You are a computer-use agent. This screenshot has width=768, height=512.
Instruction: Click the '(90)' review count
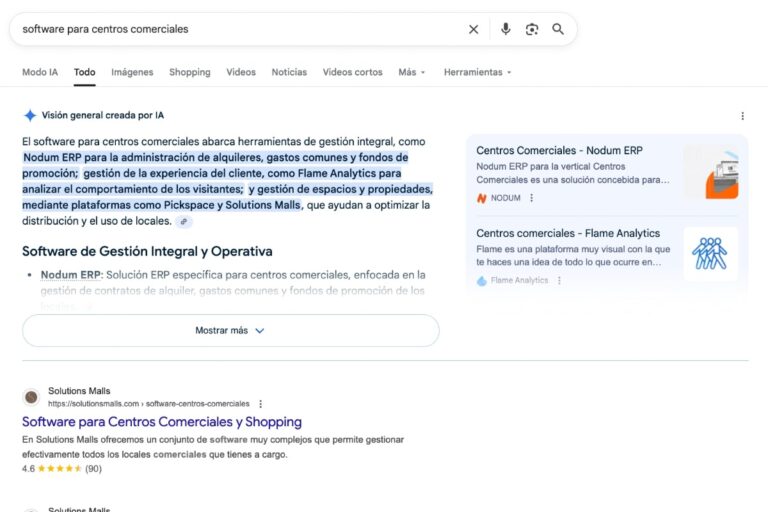pos(94,468)
